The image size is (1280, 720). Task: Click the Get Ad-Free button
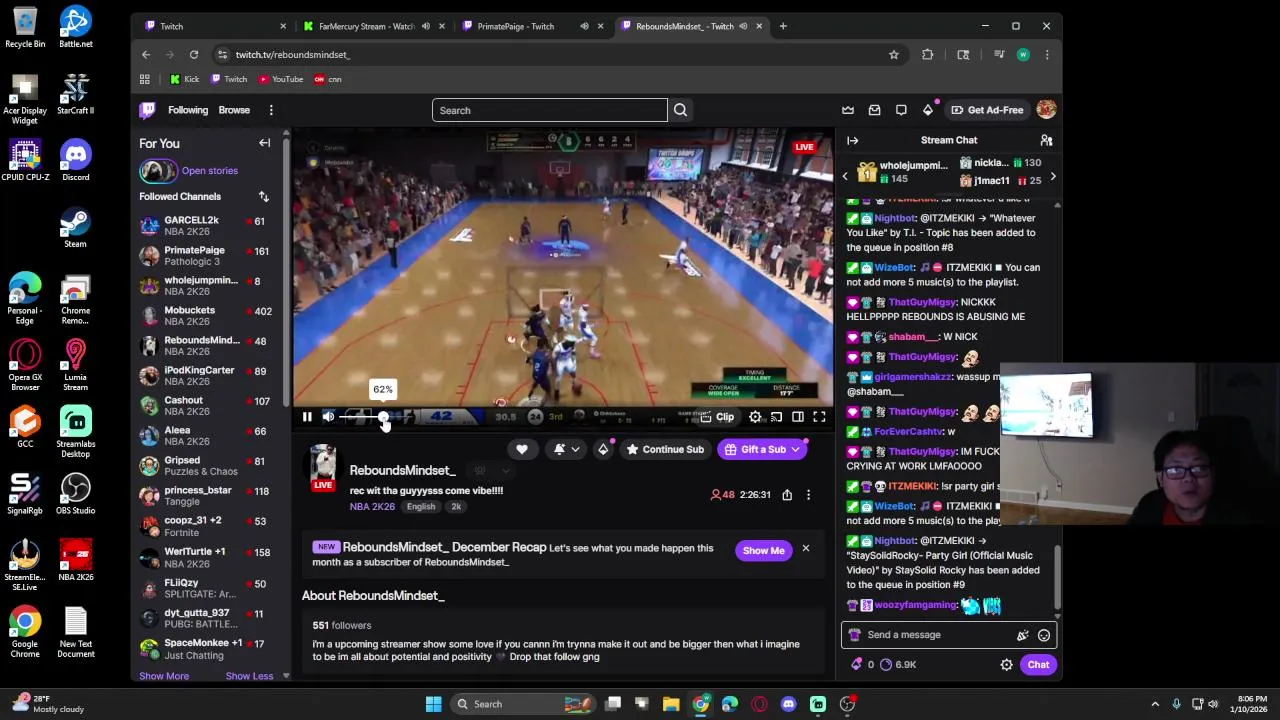coord(987,110)
